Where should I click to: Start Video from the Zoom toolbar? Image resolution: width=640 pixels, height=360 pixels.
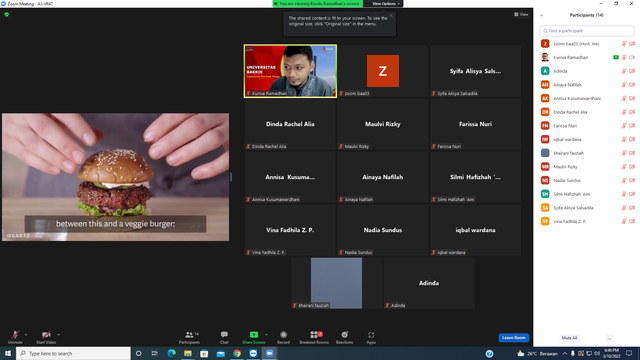pyautogui.click(x=46, y=337)
